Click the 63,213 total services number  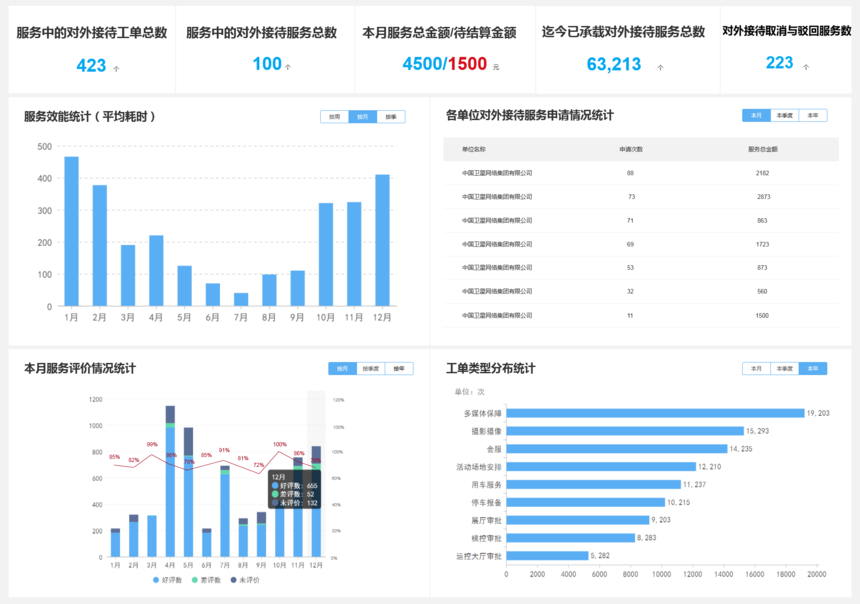614,65
